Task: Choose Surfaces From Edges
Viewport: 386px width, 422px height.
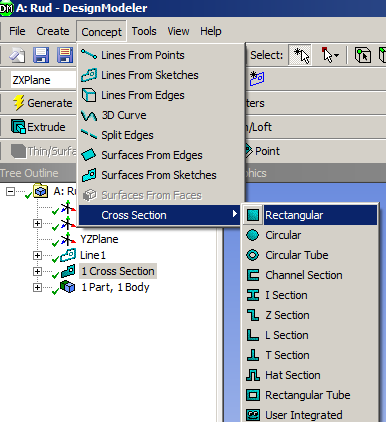Action: 162,155
